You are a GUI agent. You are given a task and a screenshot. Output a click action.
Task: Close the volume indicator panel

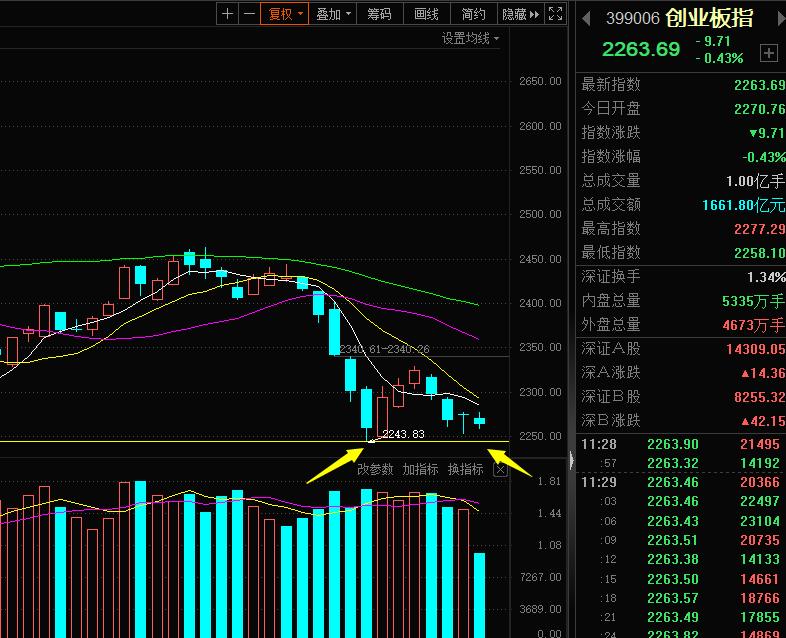tap(500, 470)
